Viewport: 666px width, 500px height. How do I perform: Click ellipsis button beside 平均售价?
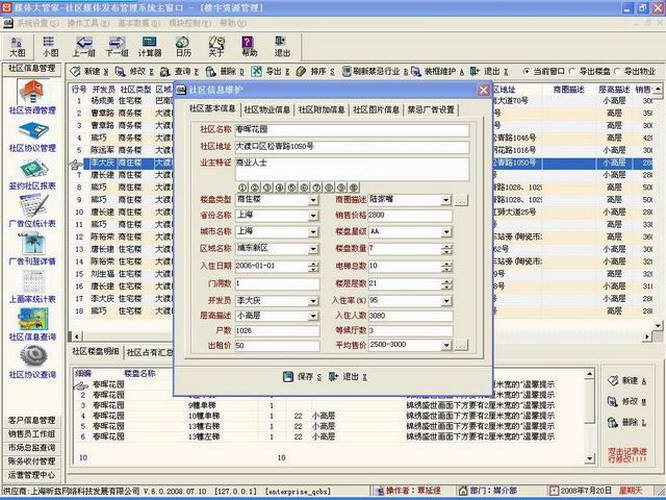point(461,345)
